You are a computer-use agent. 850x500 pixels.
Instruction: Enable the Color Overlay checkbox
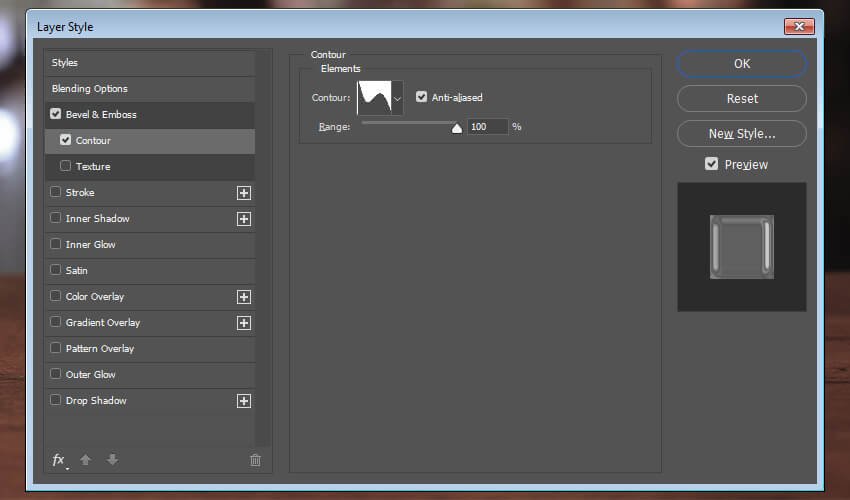(55, 296)
